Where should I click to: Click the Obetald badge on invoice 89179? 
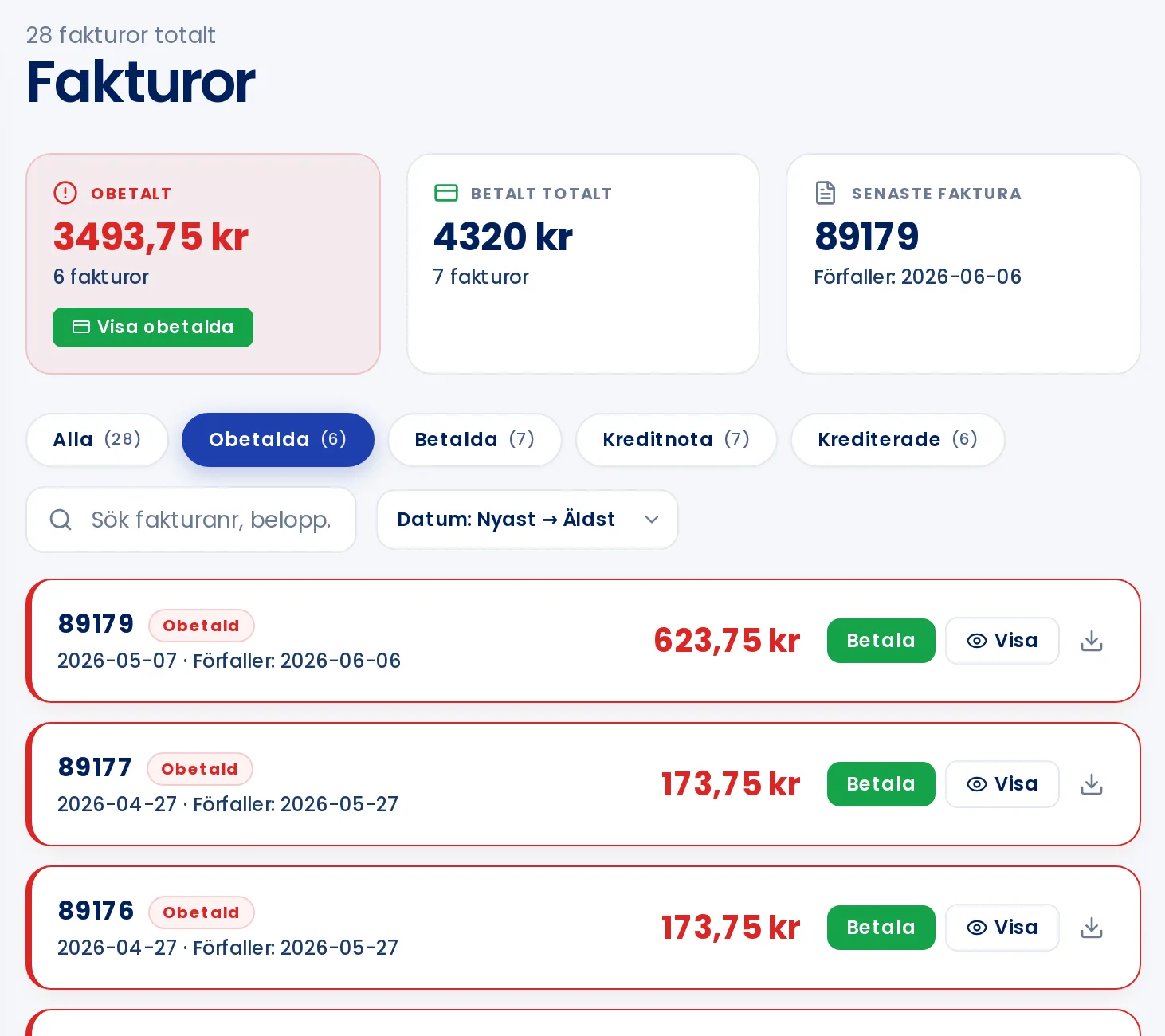[x=202, y=626]
